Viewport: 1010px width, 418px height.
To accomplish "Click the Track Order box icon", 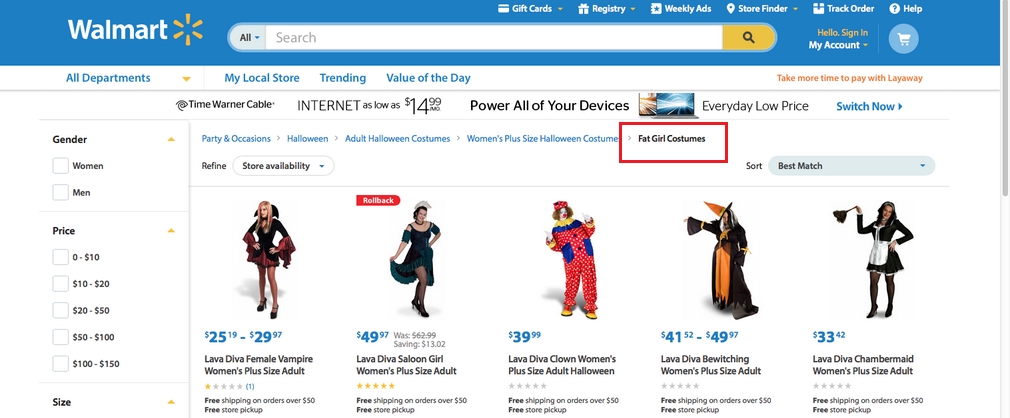I will pyautogui.click(x=819, y=8).
